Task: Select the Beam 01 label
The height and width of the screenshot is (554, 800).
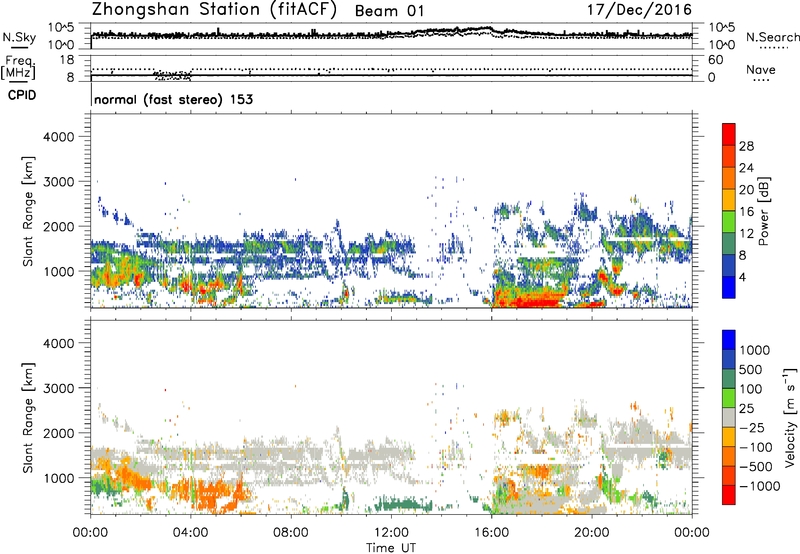Action: [390, 11]
